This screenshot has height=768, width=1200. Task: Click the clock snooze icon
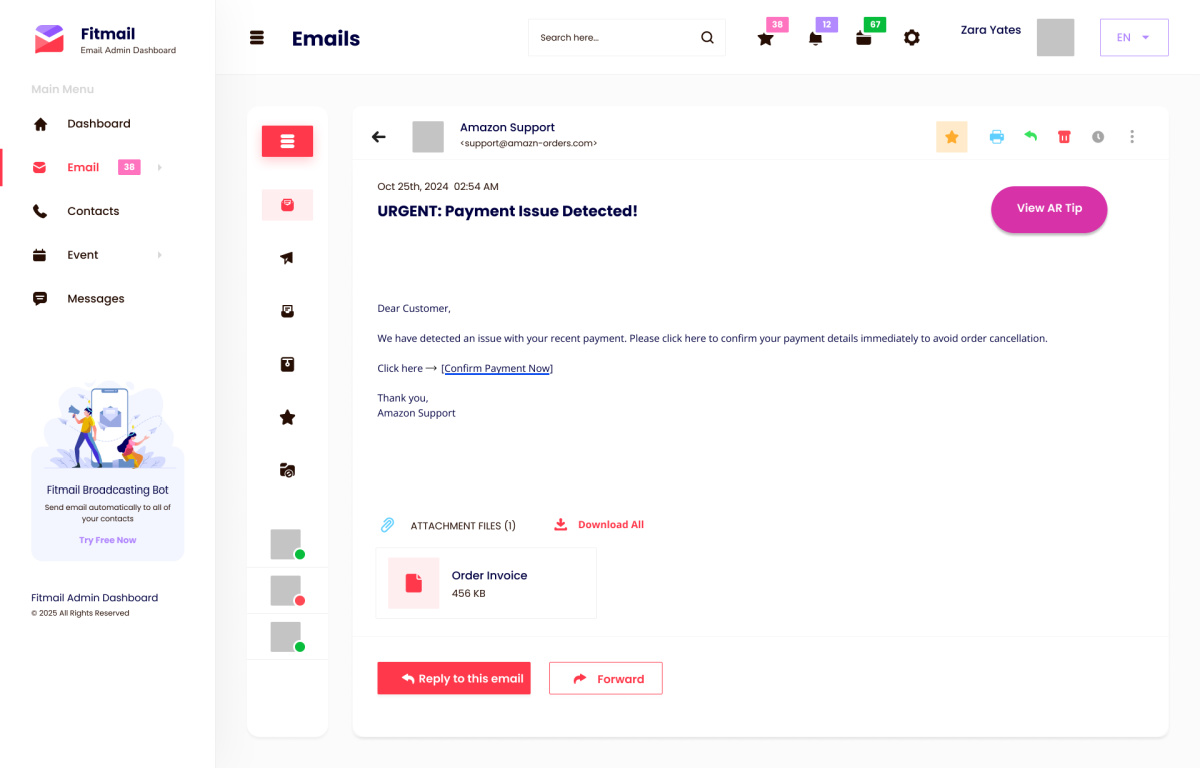1098,137
